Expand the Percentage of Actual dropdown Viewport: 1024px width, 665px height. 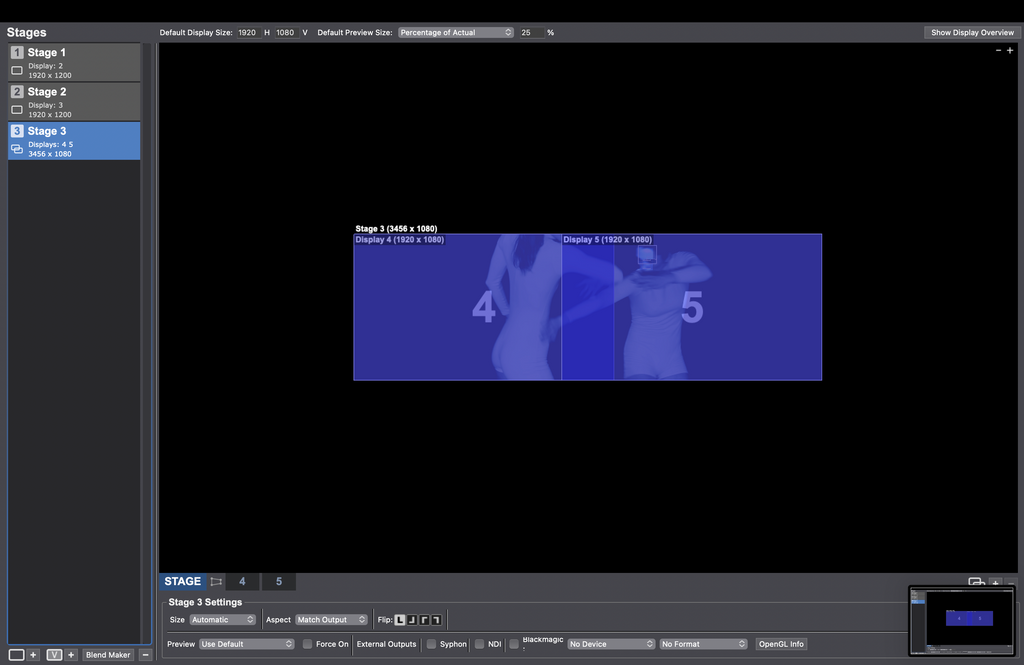point(455,32)
